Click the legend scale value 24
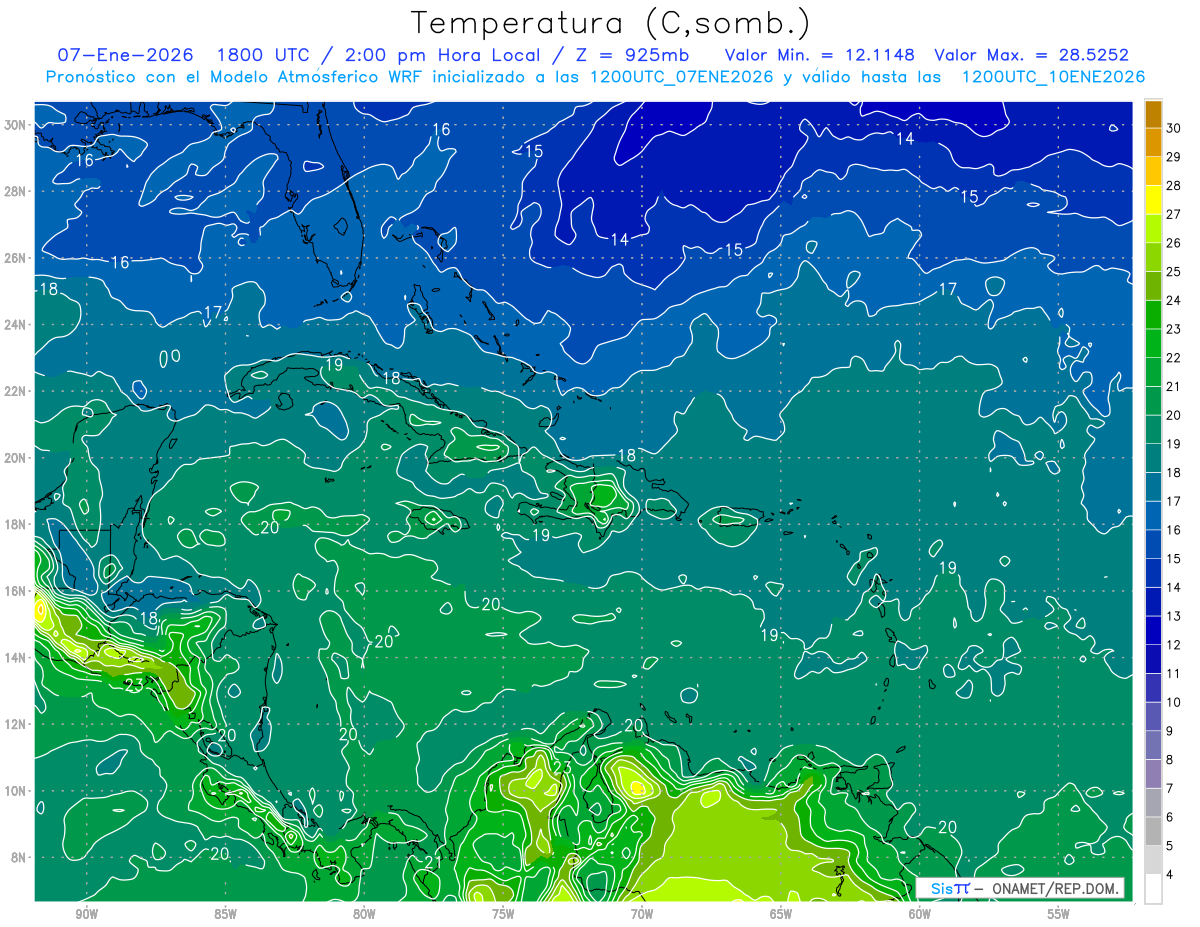 pyautogui.click(x=1174, y=301)
